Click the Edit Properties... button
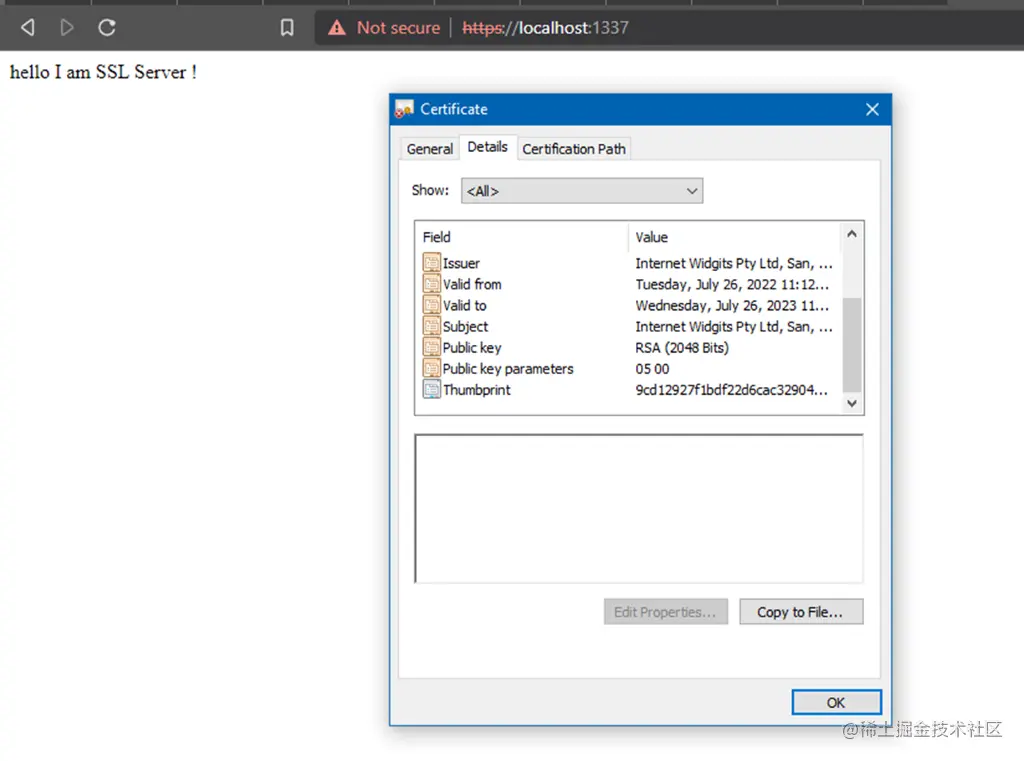The image size is (1024, 761). [665, 612]
